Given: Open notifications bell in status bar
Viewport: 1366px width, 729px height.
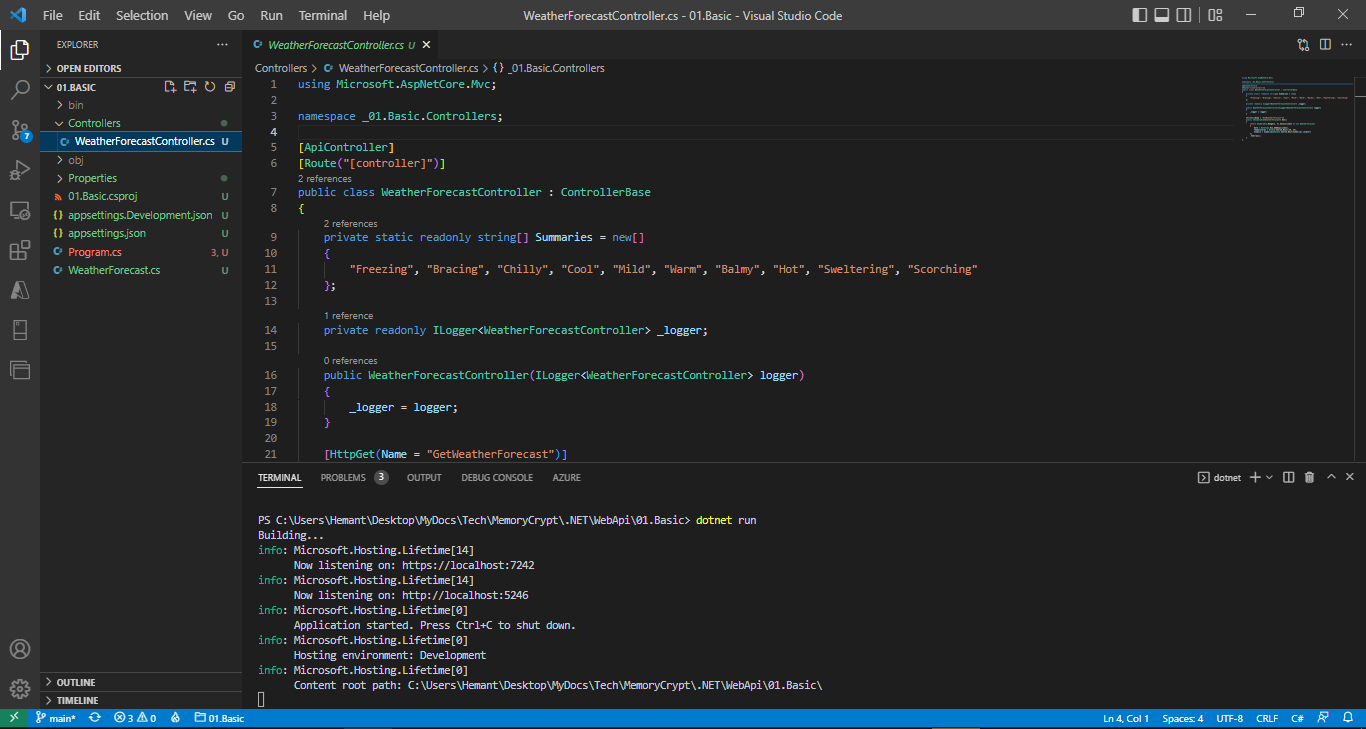Looking at the screenshot, I should click(x=1348, y=718).
